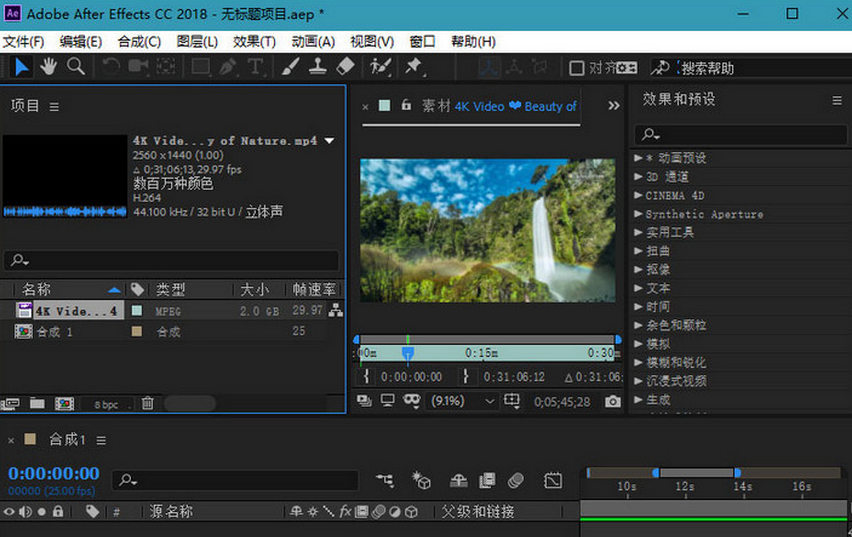Viewport: 852px width, 537px height.
Task: Select the Rotation tool
Action: [110, 67]
